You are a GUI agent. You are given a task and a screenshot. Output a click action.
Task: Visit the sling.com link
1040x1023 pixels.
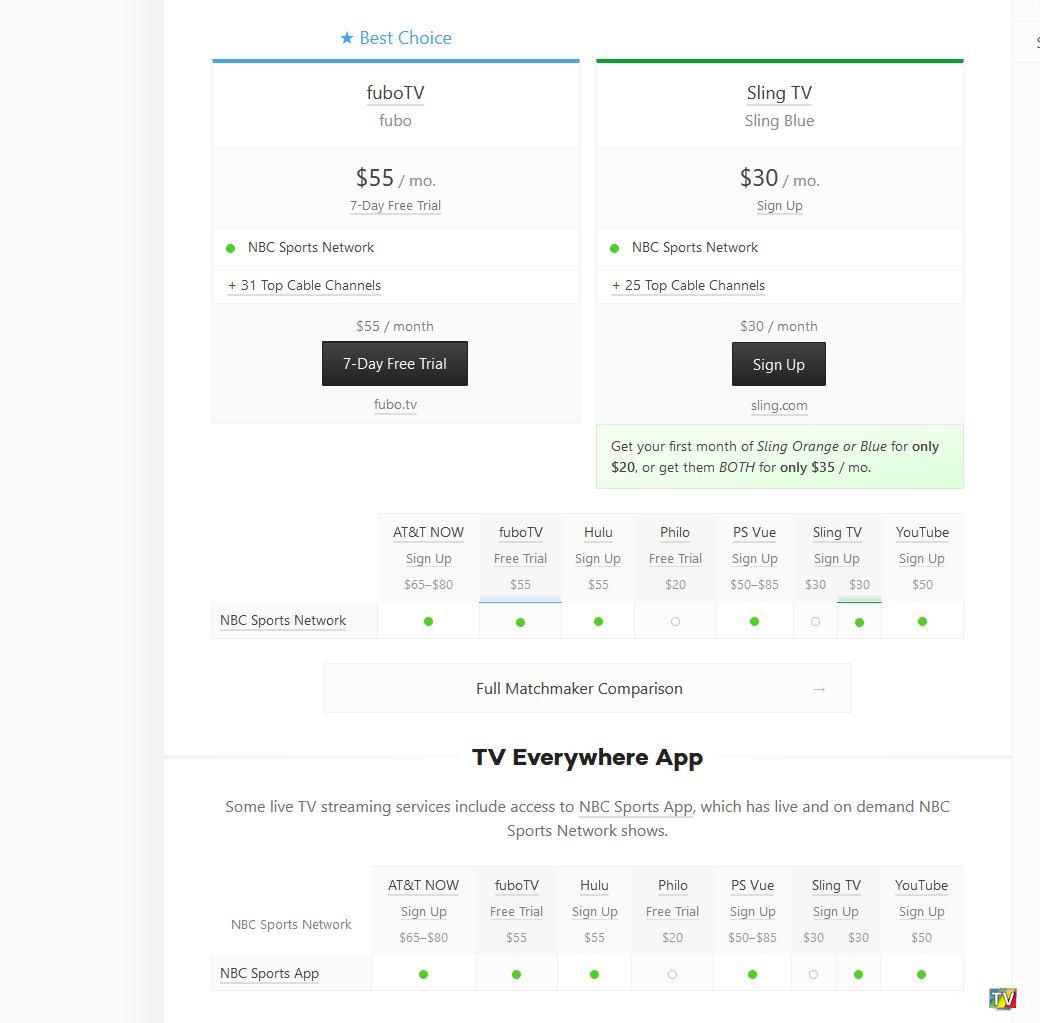pyautogui.click(x=779, y=406)
